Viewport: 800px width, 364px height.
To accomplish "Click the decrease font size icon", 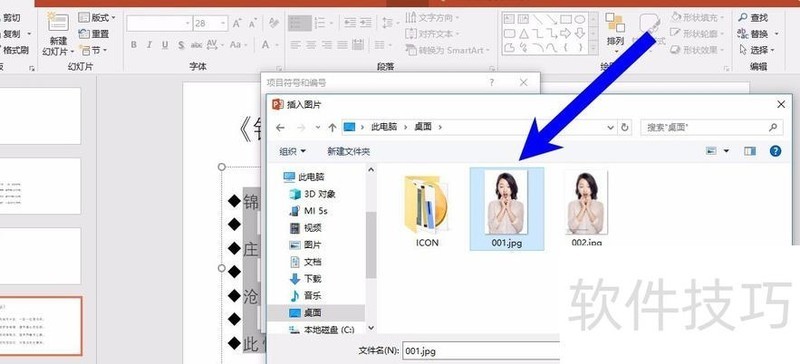I will tap(253, 23).
